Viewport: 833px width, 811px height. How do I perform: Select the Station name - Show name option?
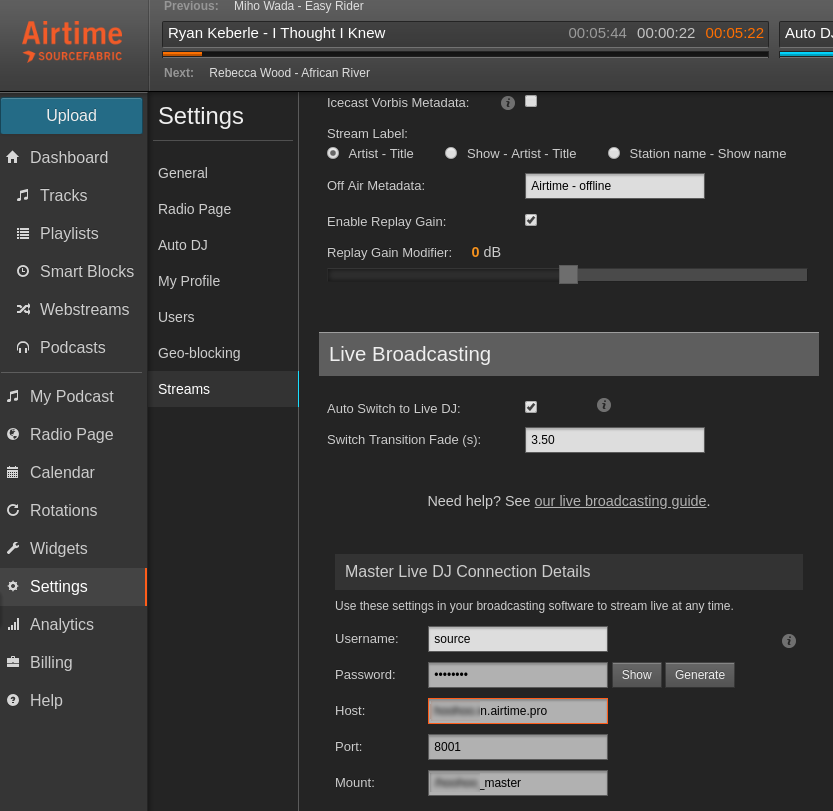[613, 153]
